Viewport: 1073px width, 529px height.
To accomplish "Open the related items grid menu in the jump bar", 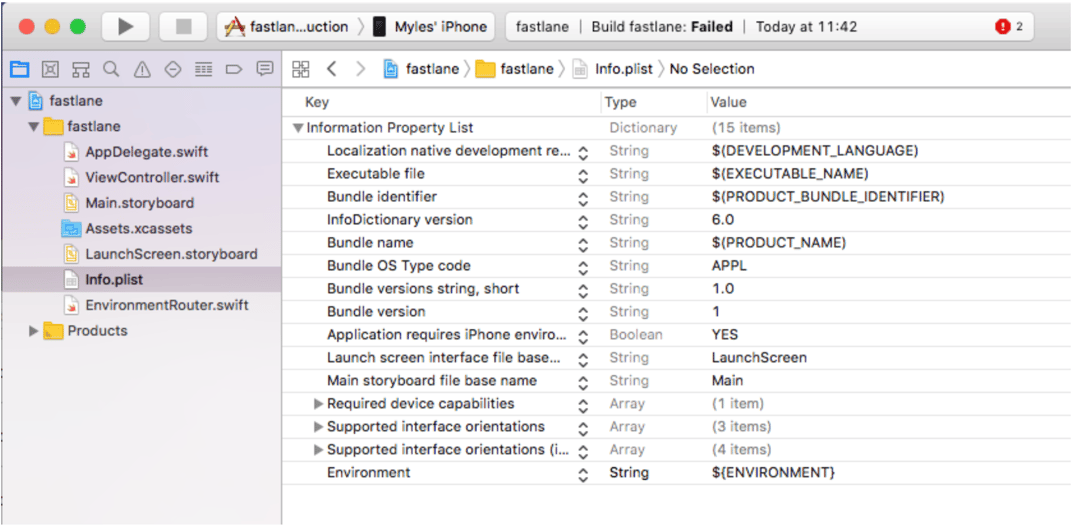I will [x=300, y=69].
